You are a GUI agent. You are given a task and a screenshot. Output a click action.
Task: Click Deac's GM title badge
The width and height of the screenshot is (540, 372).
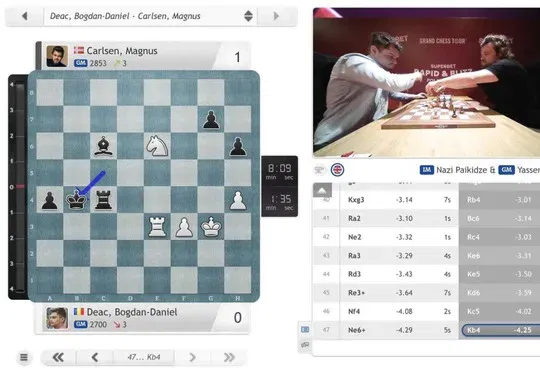click(x=81, y=324)
